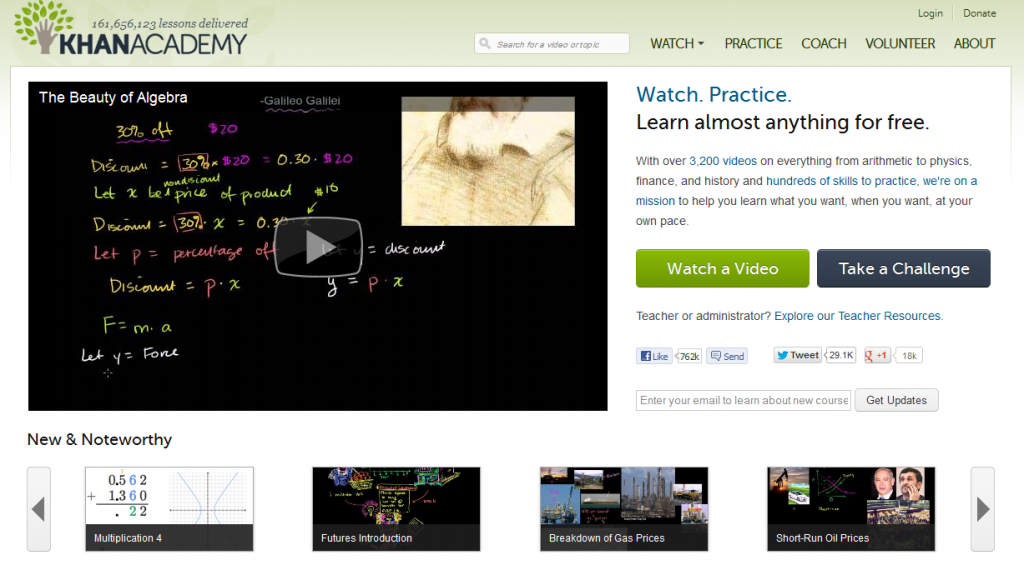The image size is (1024, 565).
Task: Open the Breakdown of Gas Prices thumbnail
Action: tap(624, 509)
